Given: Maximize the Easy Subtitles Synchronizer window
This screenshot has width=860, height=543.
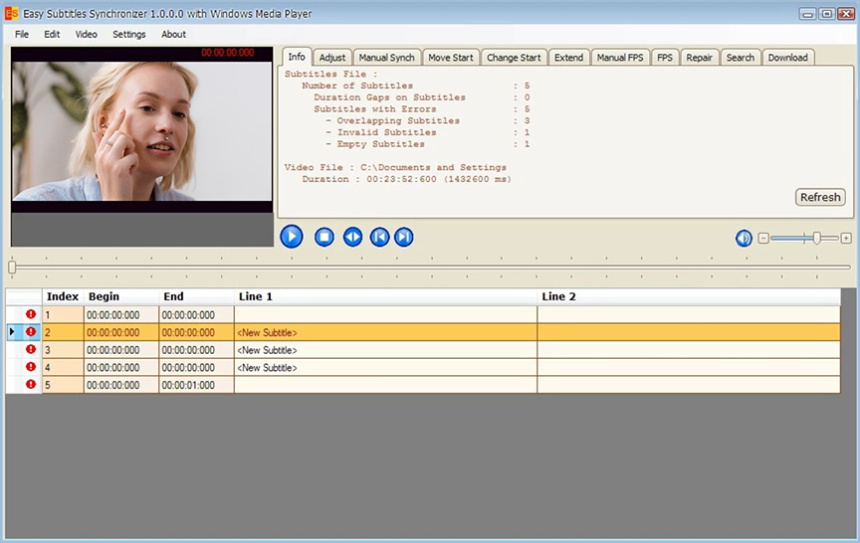Looking at the screenshot, I should (827, 14).
